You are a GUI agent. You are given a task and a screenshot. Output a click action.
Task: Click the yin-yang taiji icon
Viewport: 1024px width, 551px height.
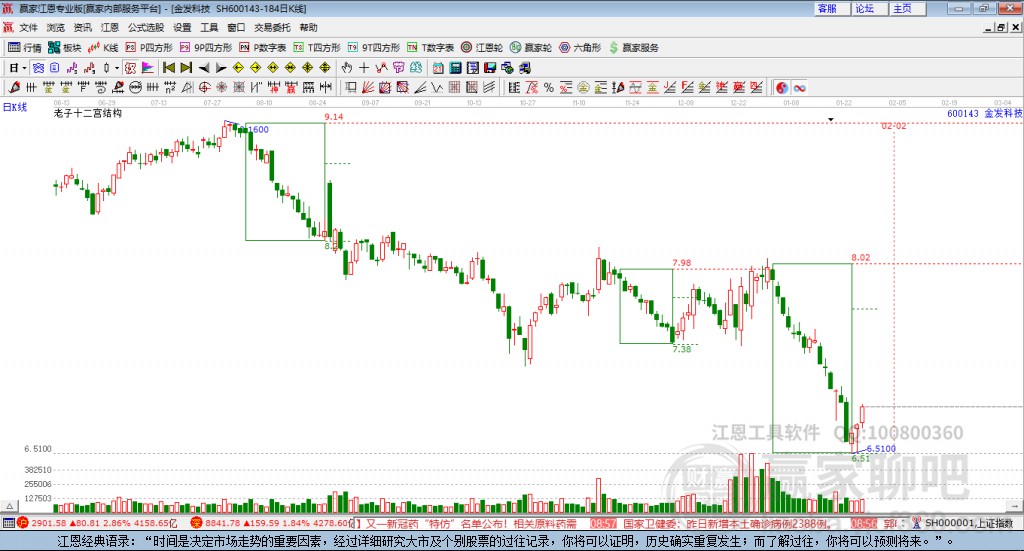782,87
